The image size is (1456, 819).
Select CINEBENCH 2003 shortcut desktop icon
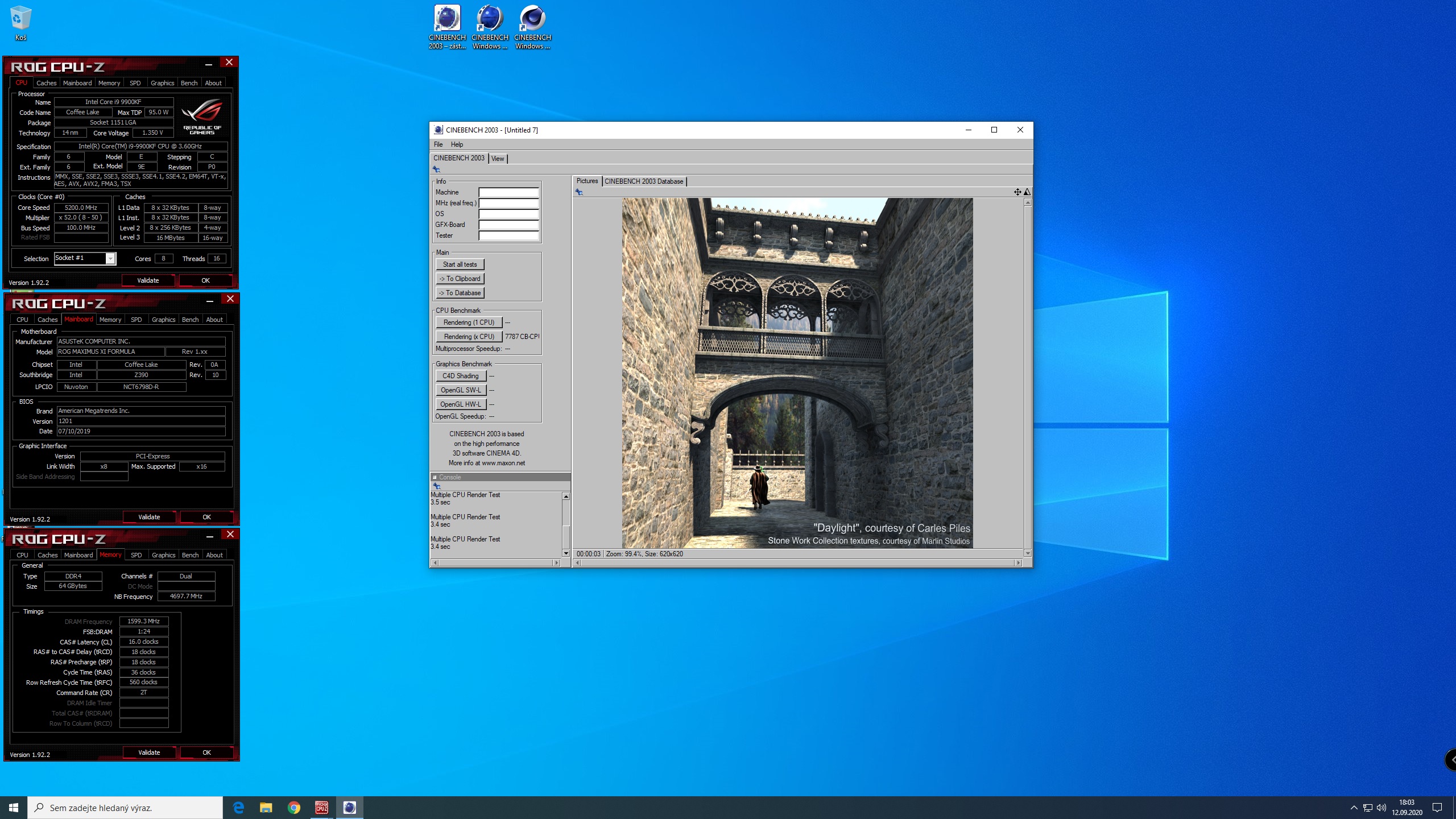(x=447, y=27)
